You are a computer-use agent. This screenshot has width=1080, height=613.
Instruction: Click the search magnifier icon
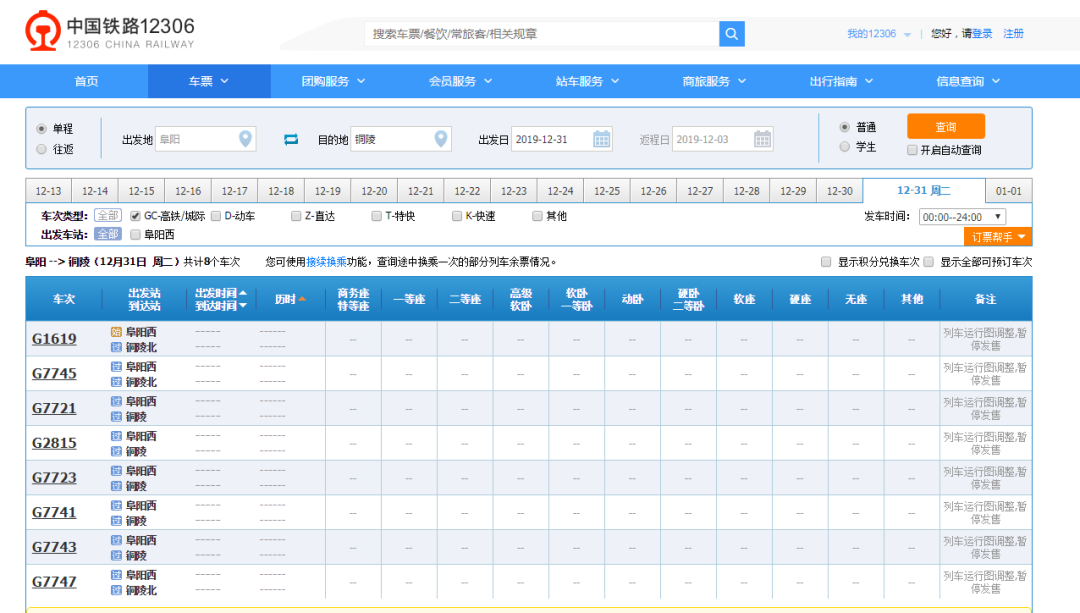(x=732, y=34)
